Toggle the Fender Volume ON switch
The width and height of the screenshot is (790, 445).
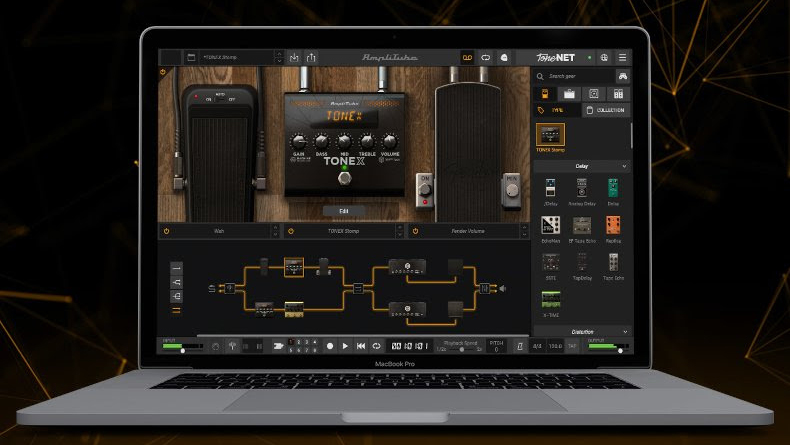pos(425,190)
